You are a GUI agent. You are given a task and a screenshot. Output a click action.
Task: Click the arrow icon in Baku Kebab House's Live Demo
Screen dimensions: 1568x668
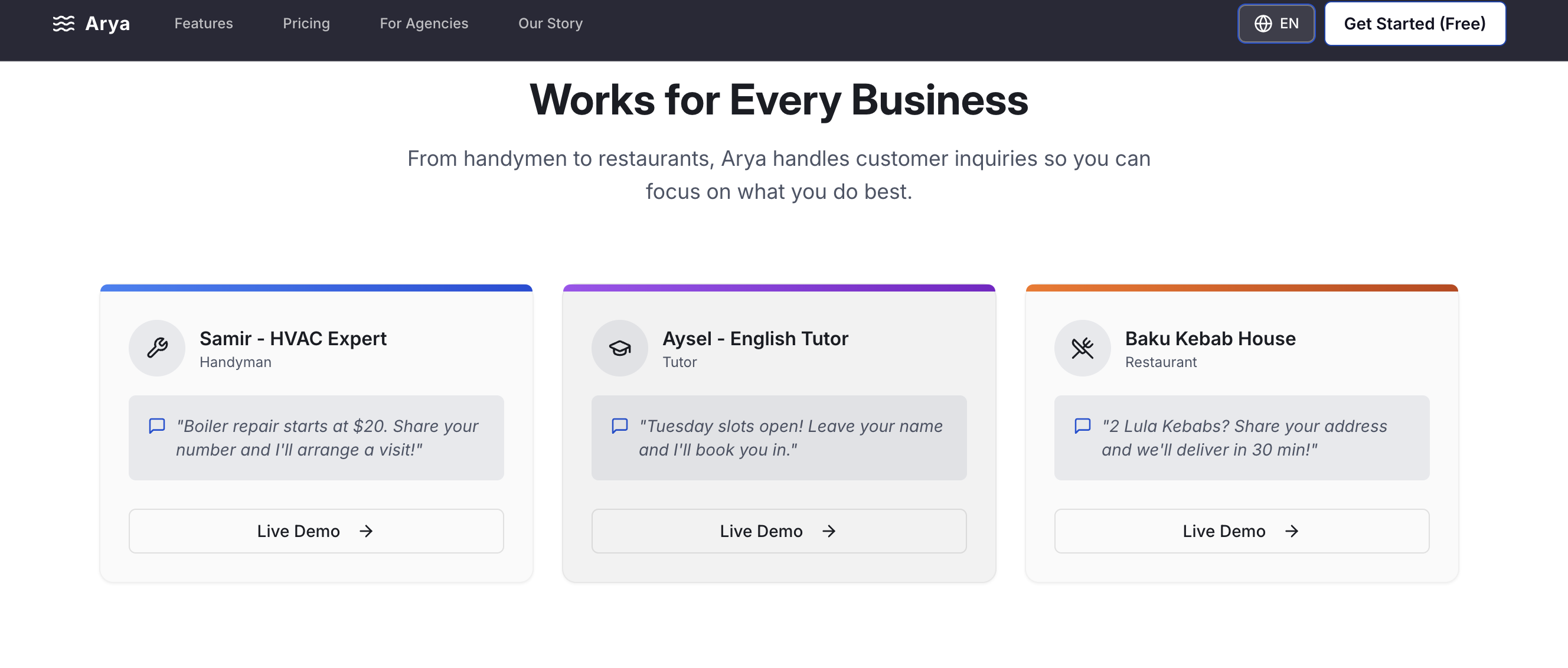(x=1292, y=531)
